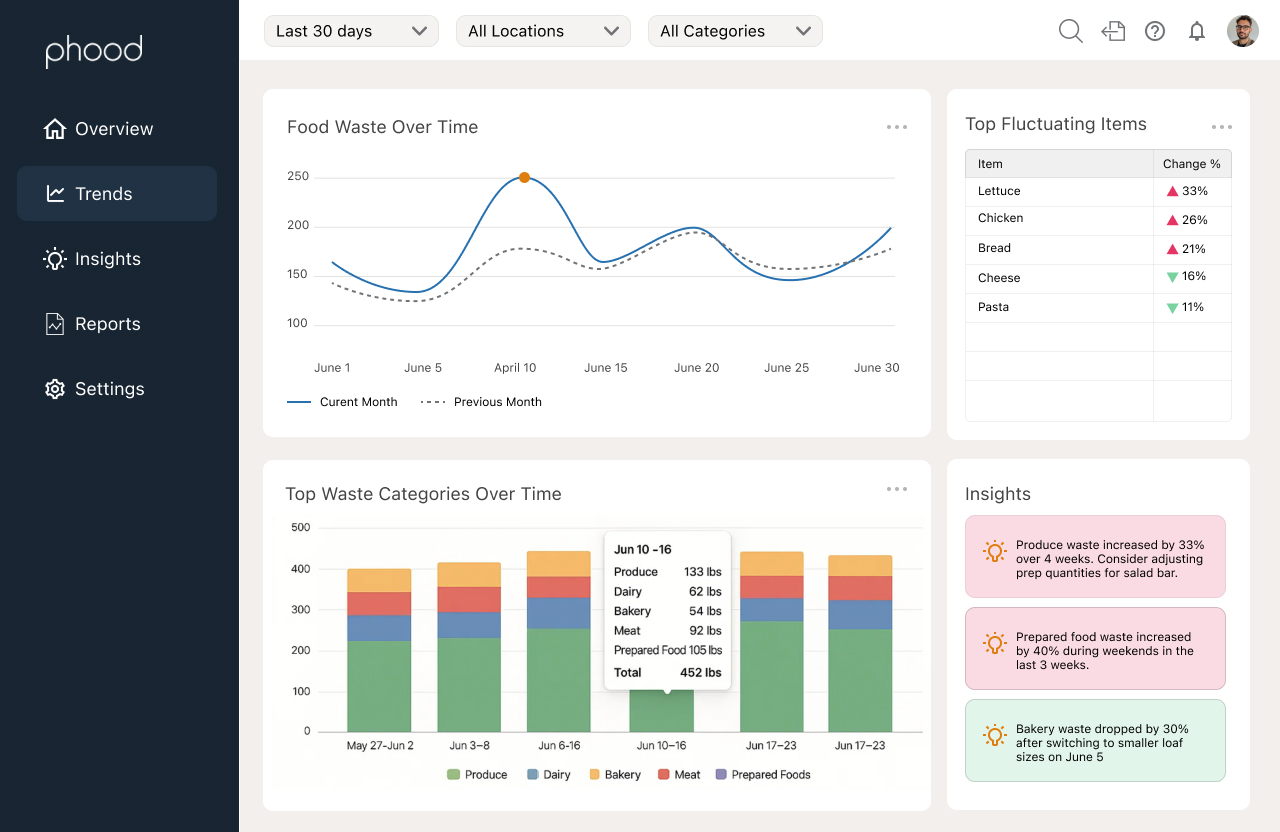
Task: Click the orange peak marker on line chart
Action: 524,178
